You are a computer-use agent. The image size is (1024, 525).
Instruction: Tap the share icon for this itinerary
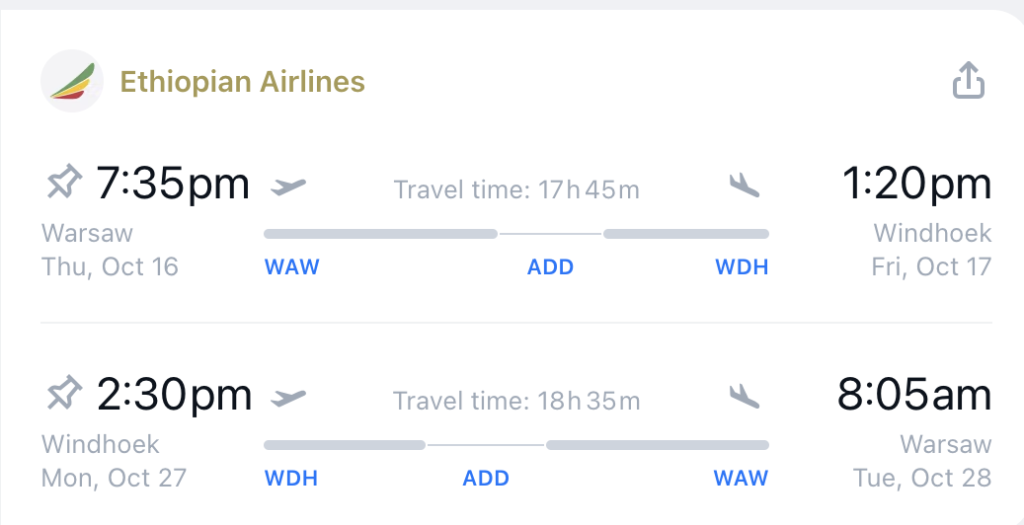click(968, 81)
